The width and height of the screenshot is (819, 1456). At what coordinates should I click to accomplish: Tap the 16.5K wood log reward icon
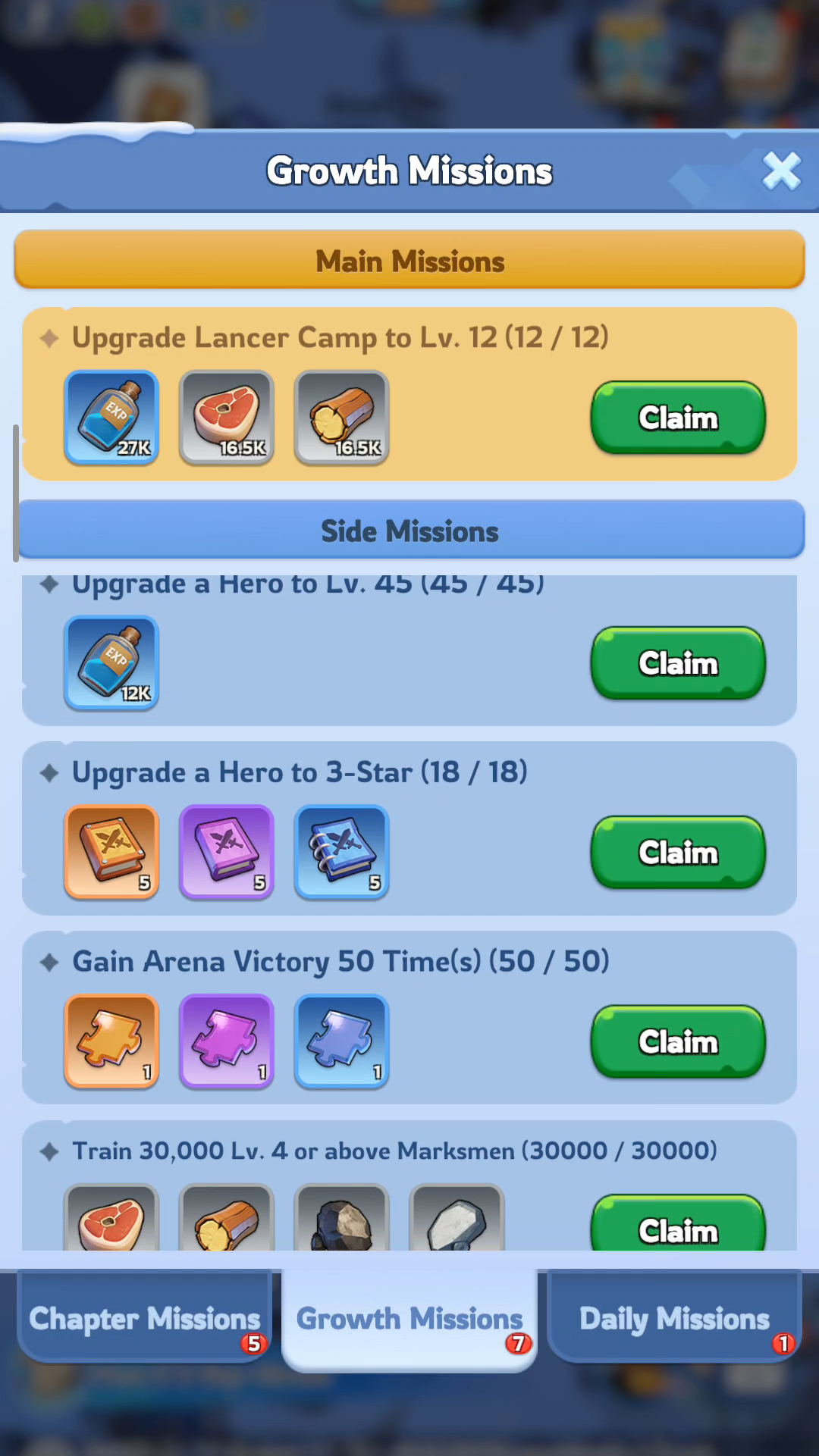point(342,418)
